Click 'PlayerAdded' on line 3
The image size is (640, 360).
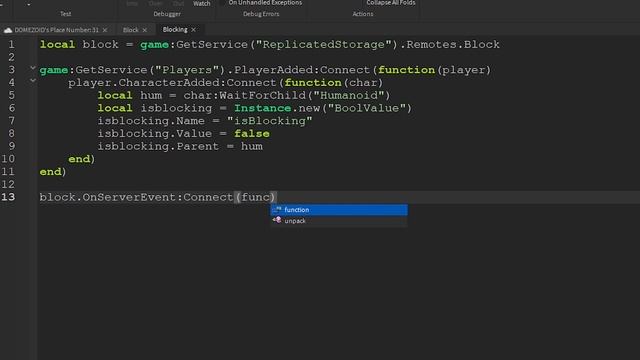273,70
